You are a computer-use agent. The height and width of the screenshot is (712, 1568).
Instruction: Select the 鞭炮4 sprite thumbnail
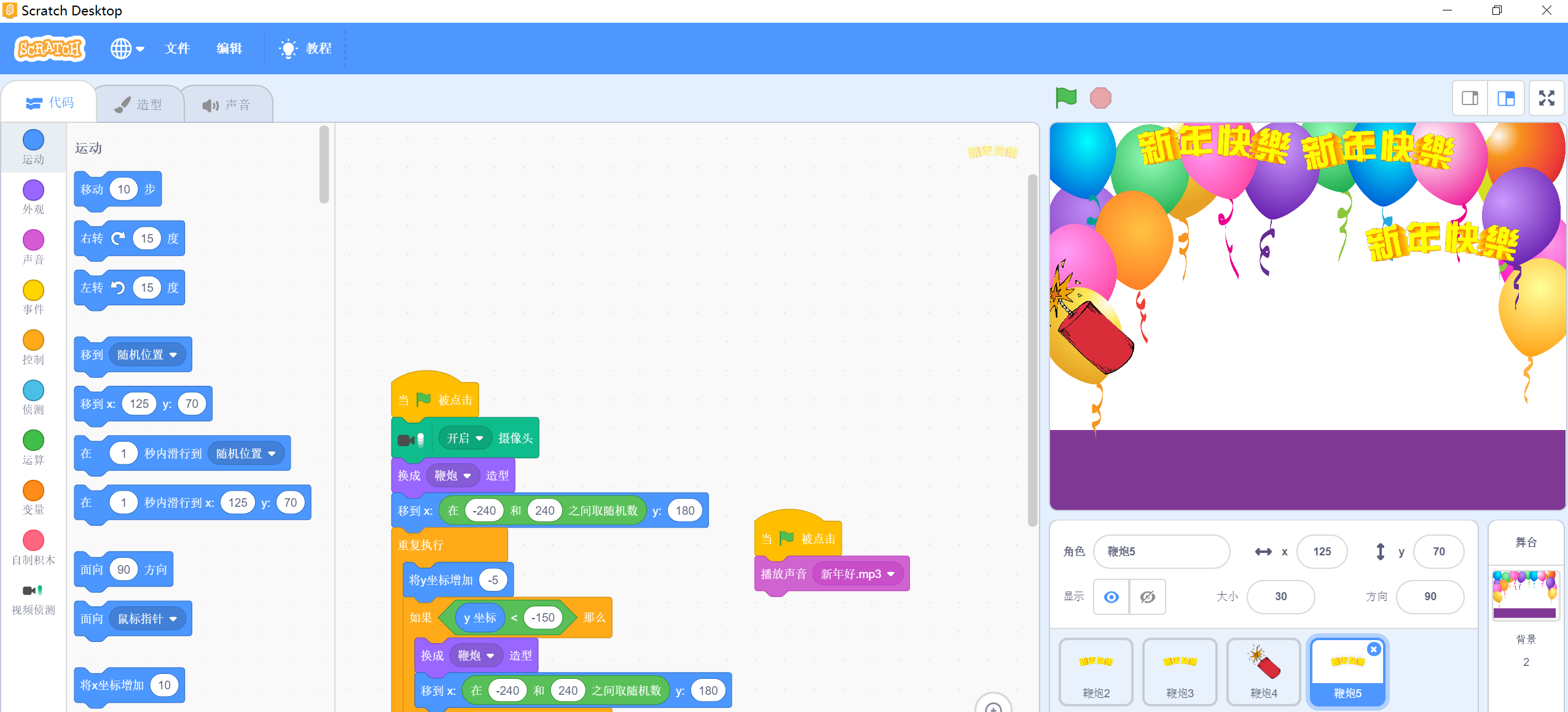click(x=1263, y=671)
